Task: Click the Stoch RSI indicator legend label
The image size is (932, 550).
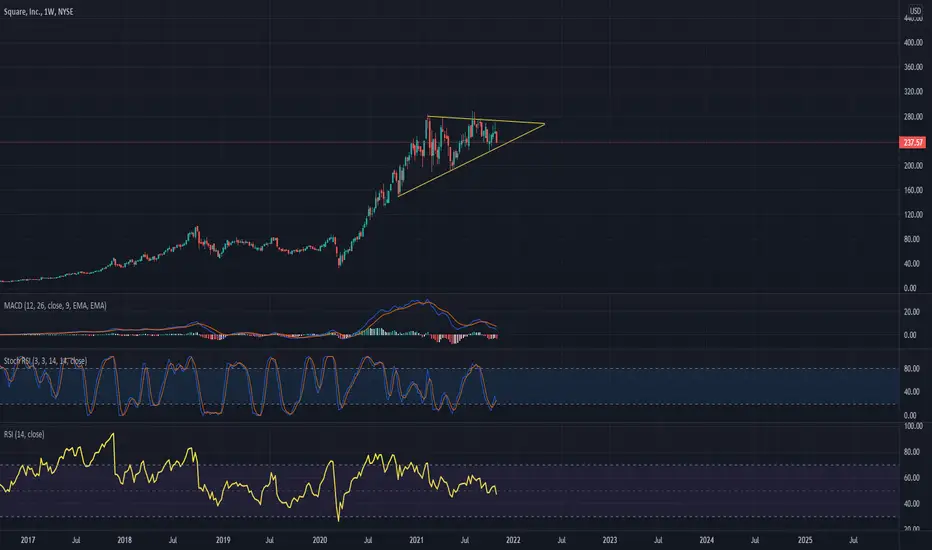Action: pyautogui.click(x=45, y=361)
